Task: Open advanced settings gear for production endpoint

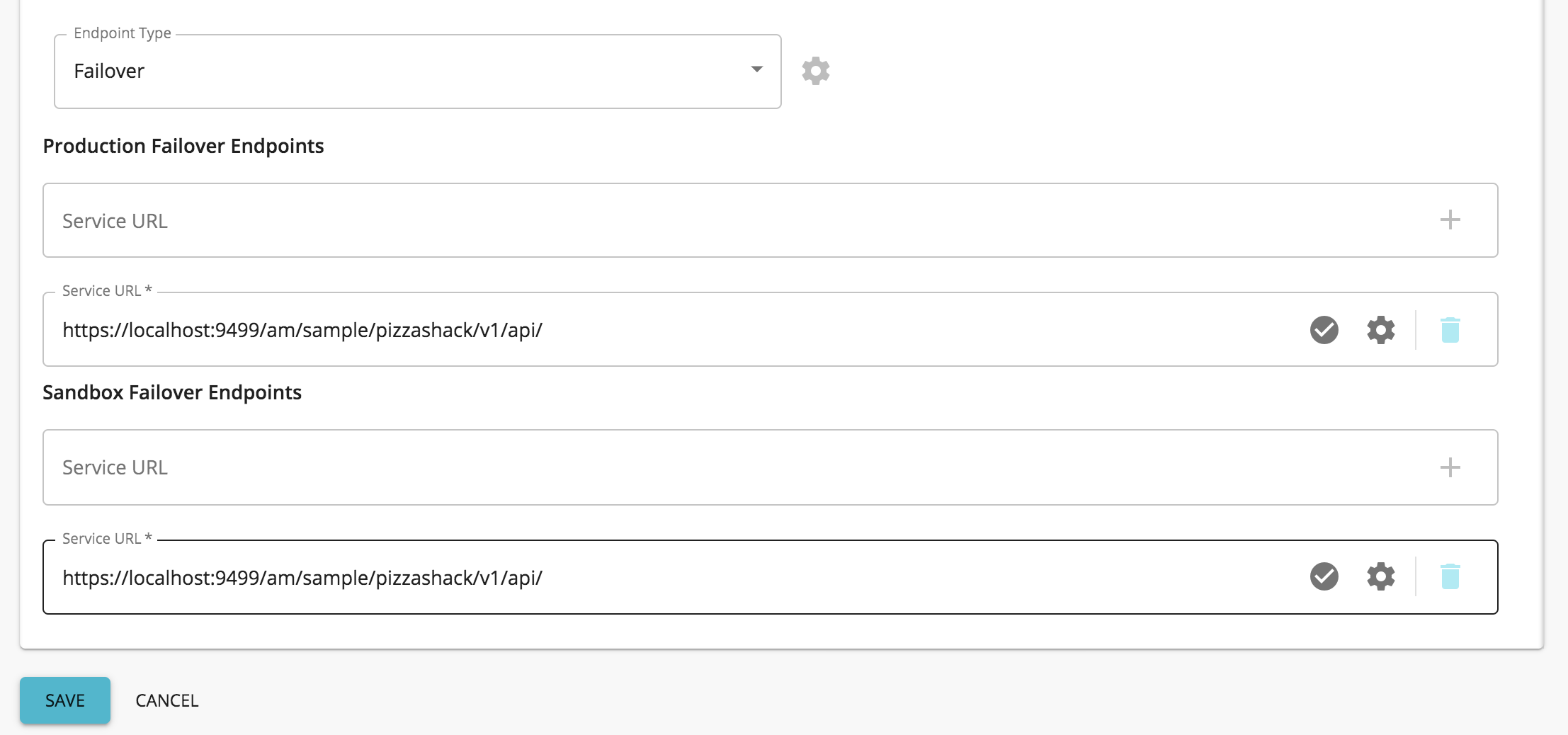Action: [1379, 329]
